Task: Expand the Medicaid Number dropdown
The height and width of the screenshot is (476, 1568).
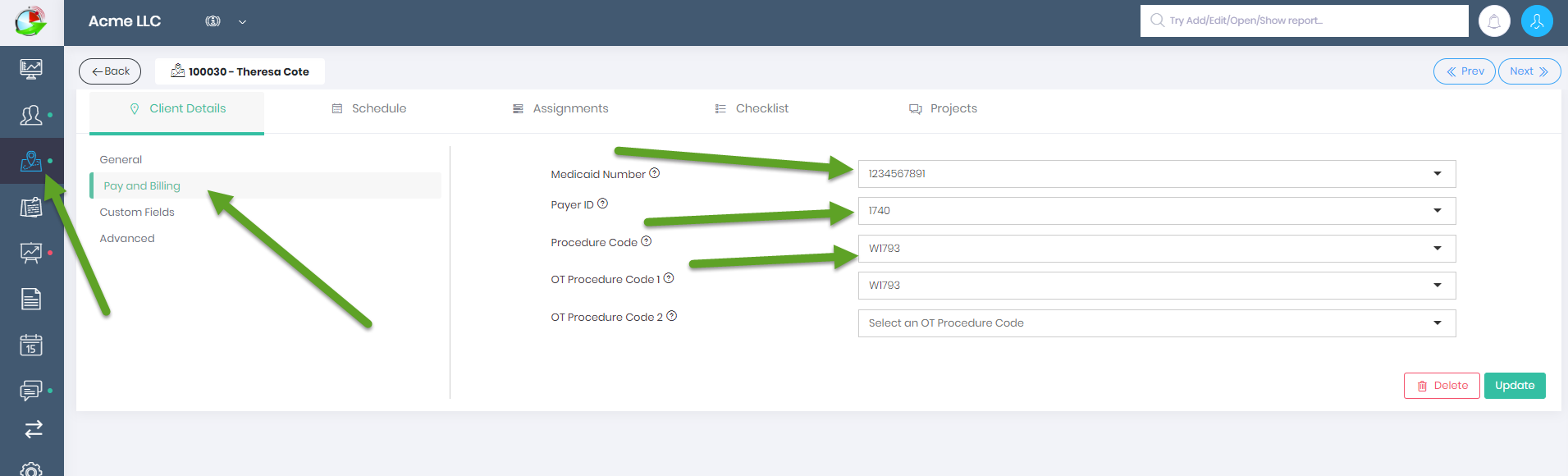Action: pyautogui.click(x=1157, y=174)
